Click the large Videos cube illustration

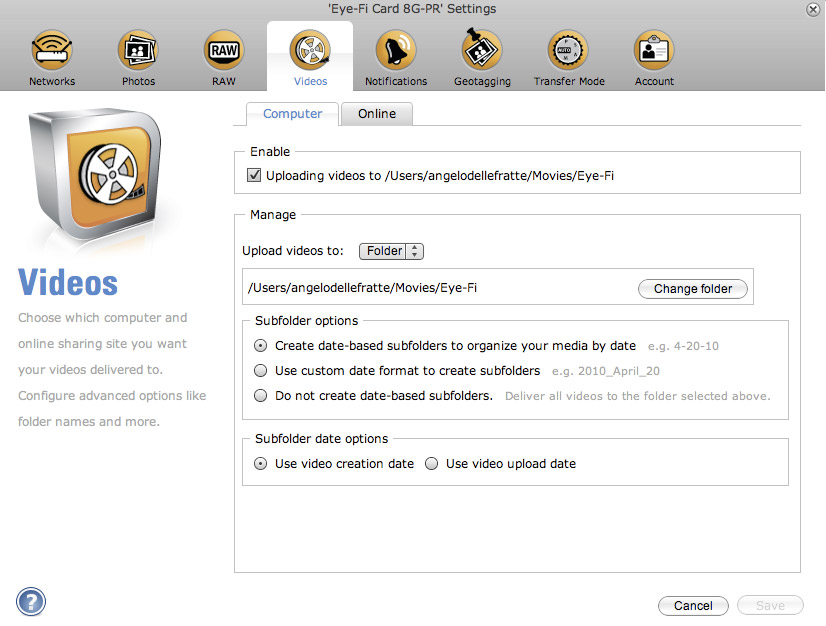pos(95,174)
